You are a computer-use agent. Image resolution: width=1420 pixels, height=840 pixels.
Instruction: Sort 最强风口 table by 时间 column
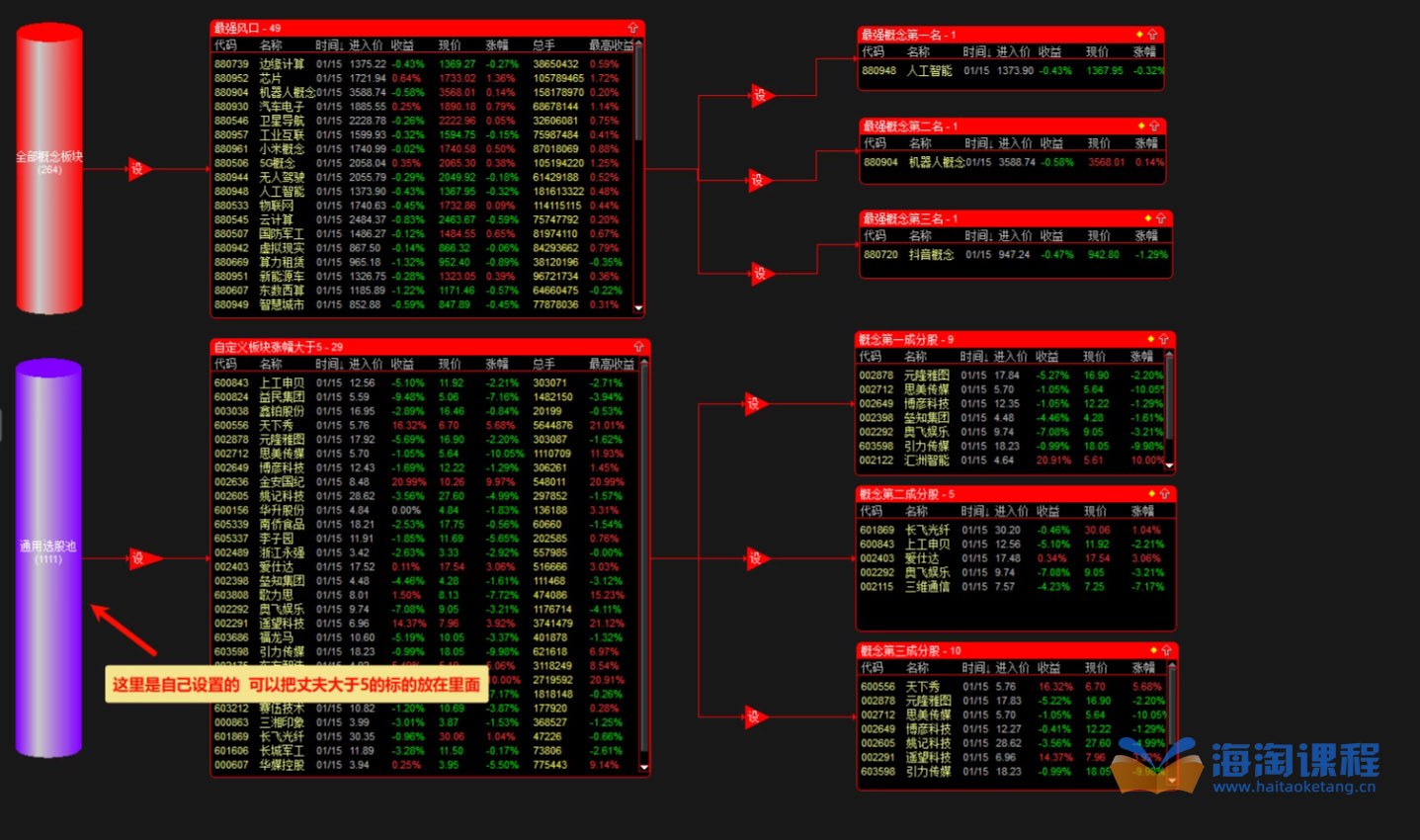coord(329,45)
